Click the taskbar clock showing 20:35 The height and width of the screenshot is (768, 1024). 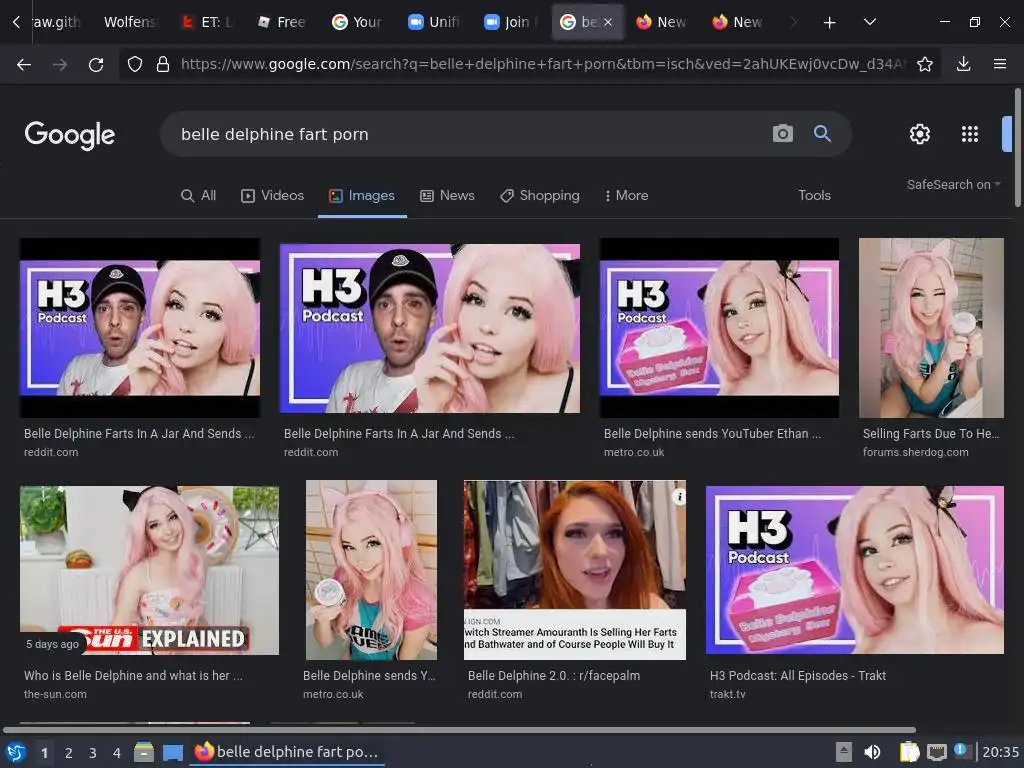point(1000,752)
